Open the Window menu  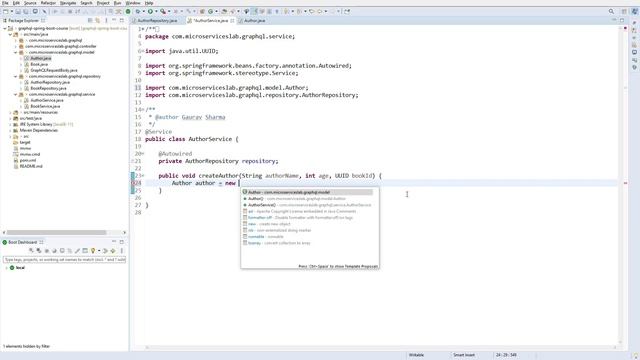coord(133,3)
